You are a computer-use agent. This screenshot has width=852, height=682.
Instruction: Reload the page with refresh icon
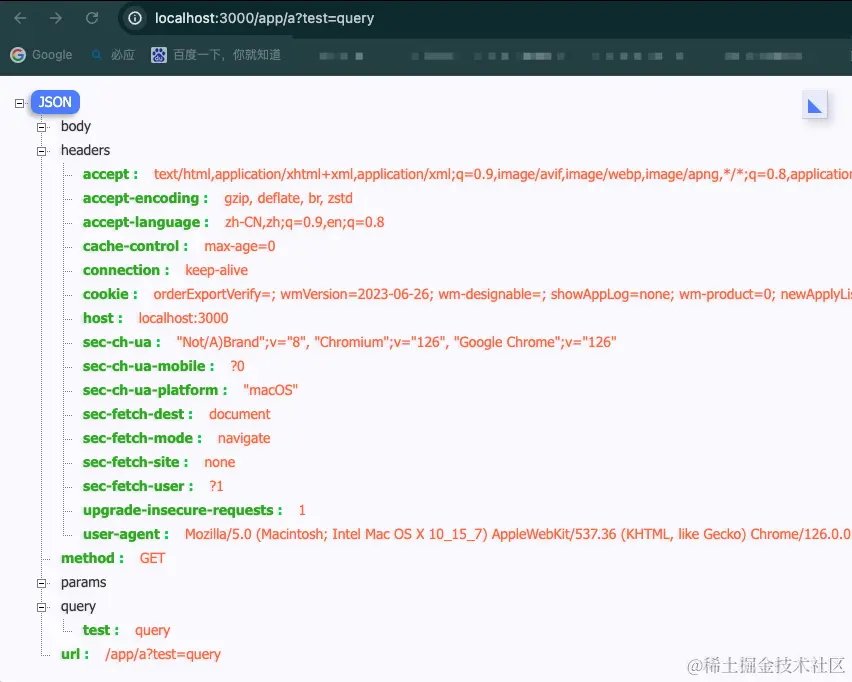point(92,18)
